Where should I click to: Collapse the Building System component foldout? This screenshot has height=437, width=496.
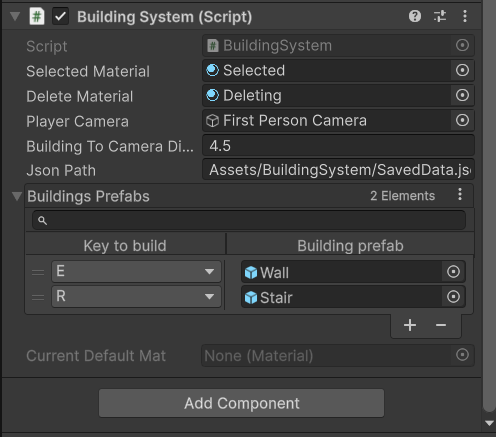(15, 16)
